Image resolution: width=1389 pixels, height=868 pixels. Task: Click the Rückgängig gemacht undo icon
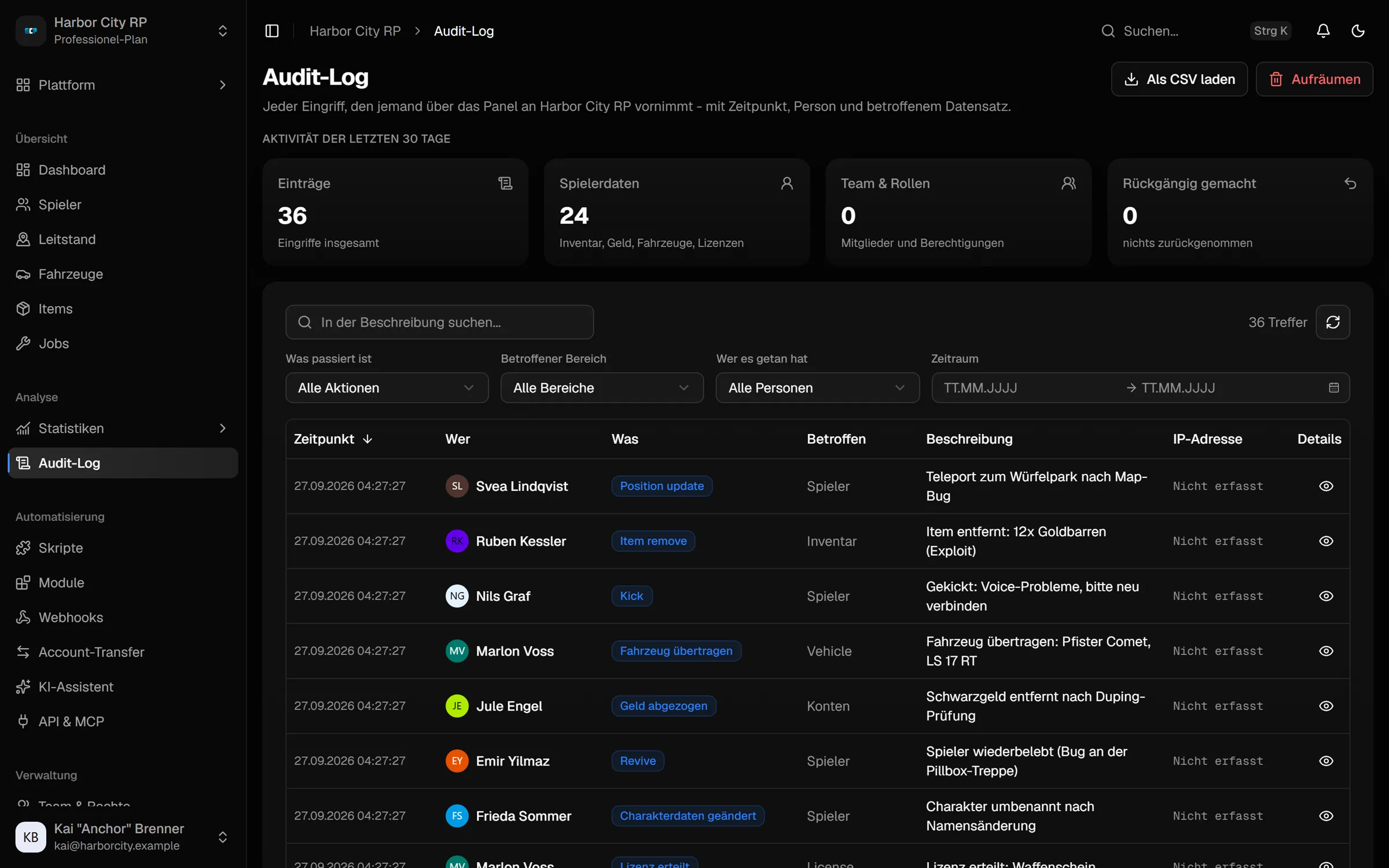coord(1350,183)
